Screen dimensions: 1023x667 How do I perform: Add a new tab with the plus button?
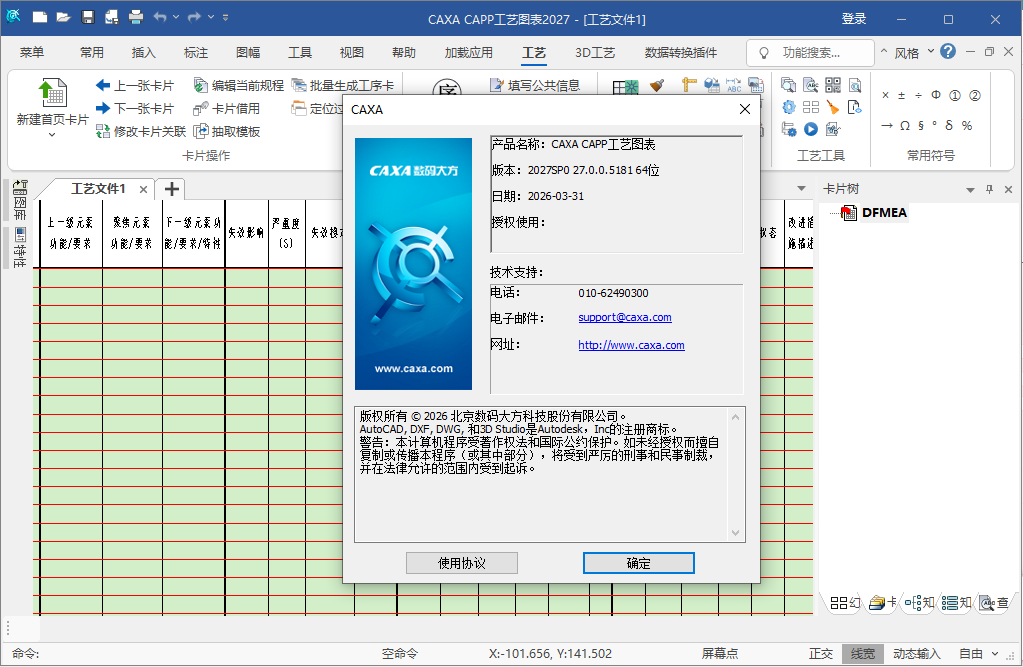[x=172, y=189]
